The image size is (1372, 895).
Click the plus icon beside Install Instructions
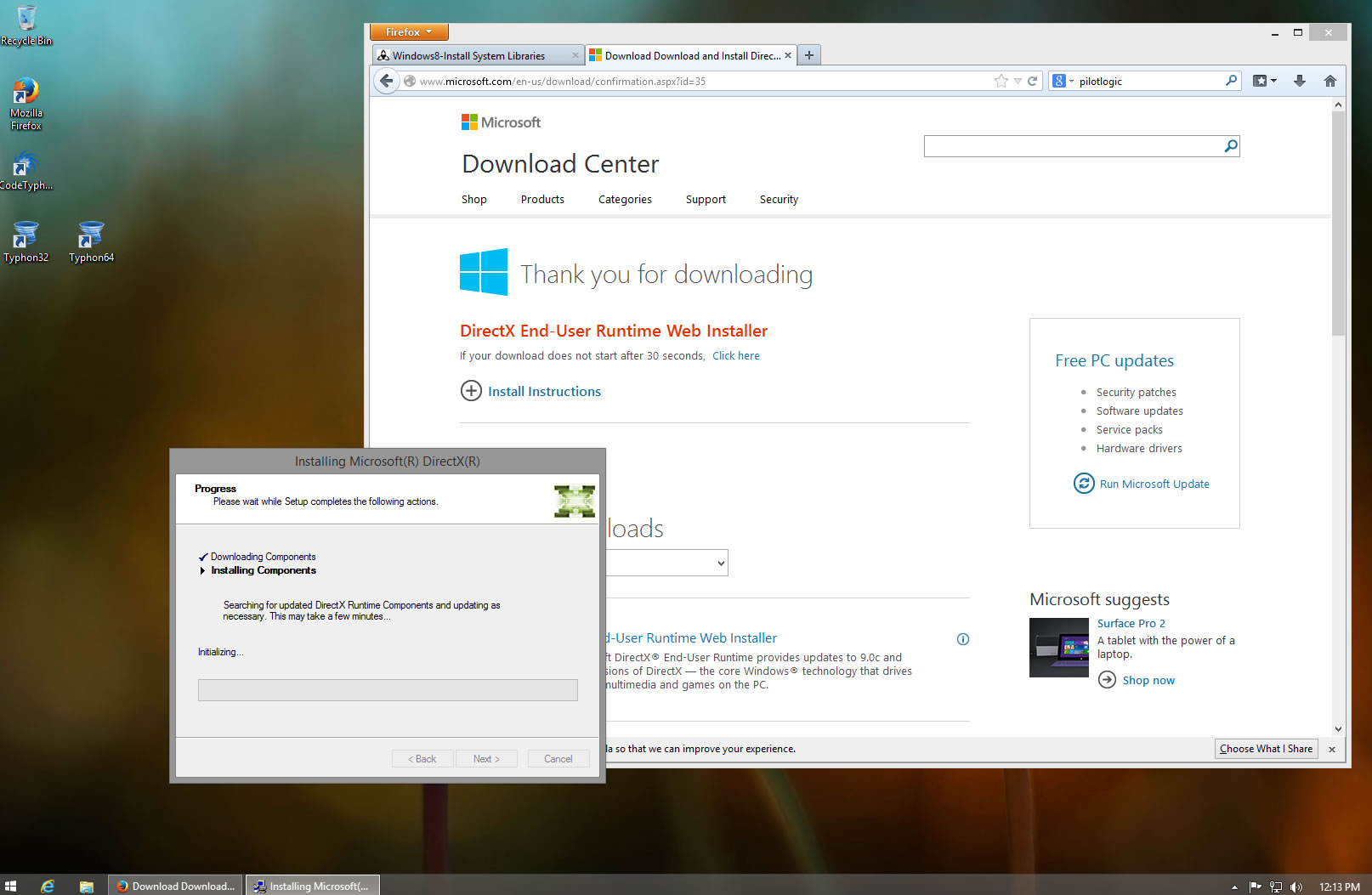(x=471, y=391)
